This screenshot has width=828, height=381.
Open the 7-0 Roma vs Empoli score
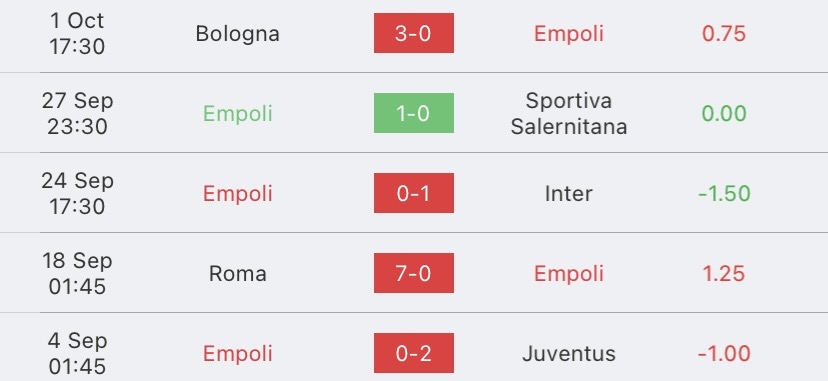click(x=413, y=273)
